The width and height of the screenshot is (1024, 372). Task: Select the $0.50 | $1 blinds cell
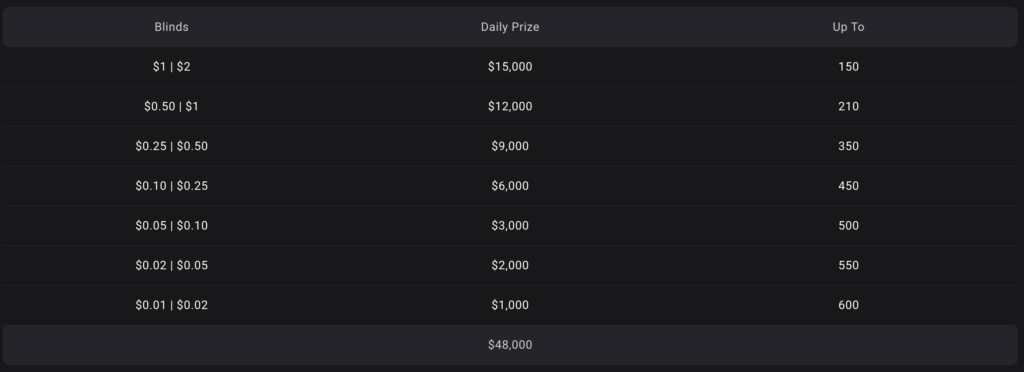(172, 106)
